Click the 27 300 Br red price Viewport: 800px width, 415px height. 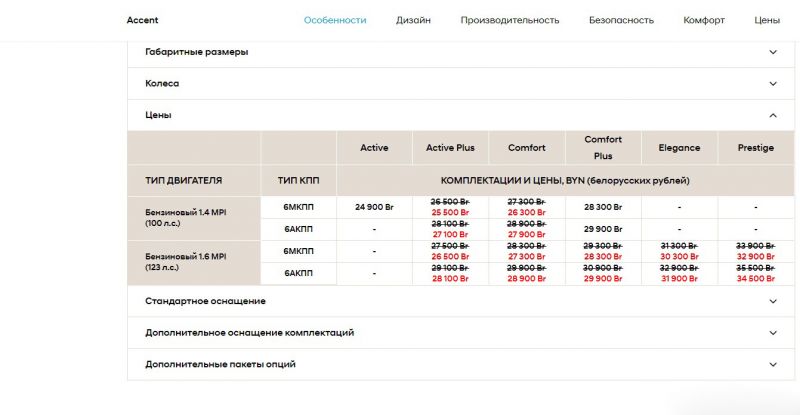tap(527, 256)
